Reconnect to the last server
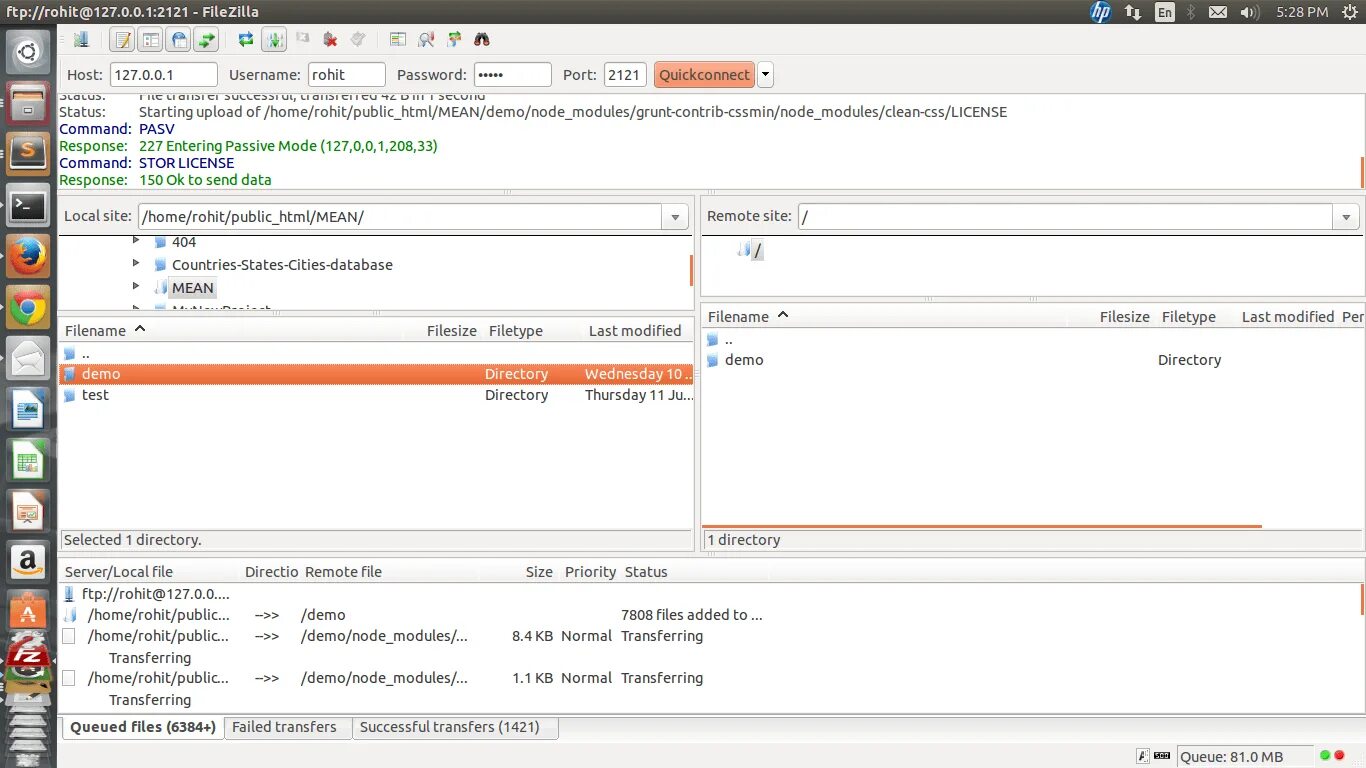The width and height of the screenshot is (1366, 768). point(358,40)
